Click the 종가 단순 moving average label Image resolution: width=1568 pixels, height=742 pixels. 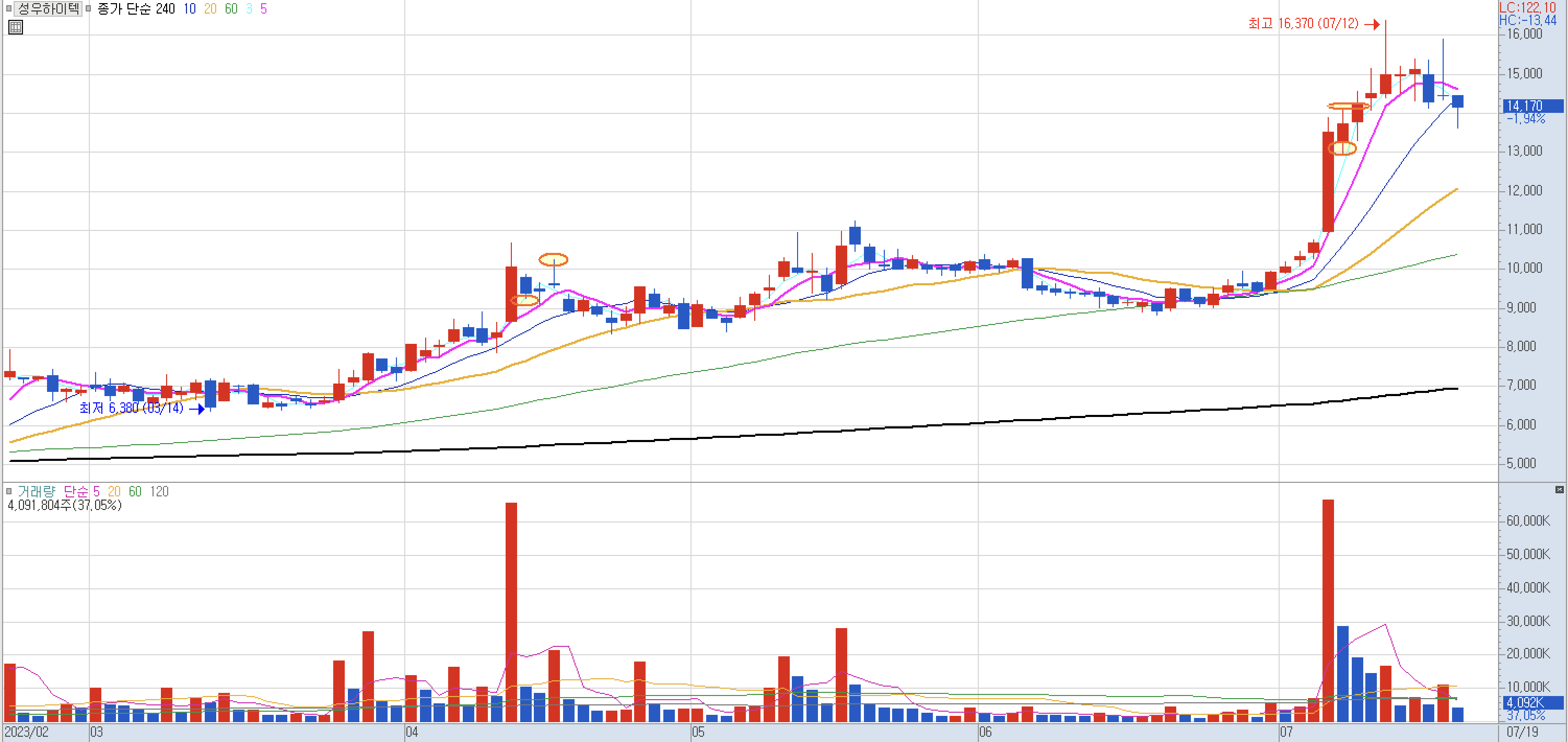point(125,8)
